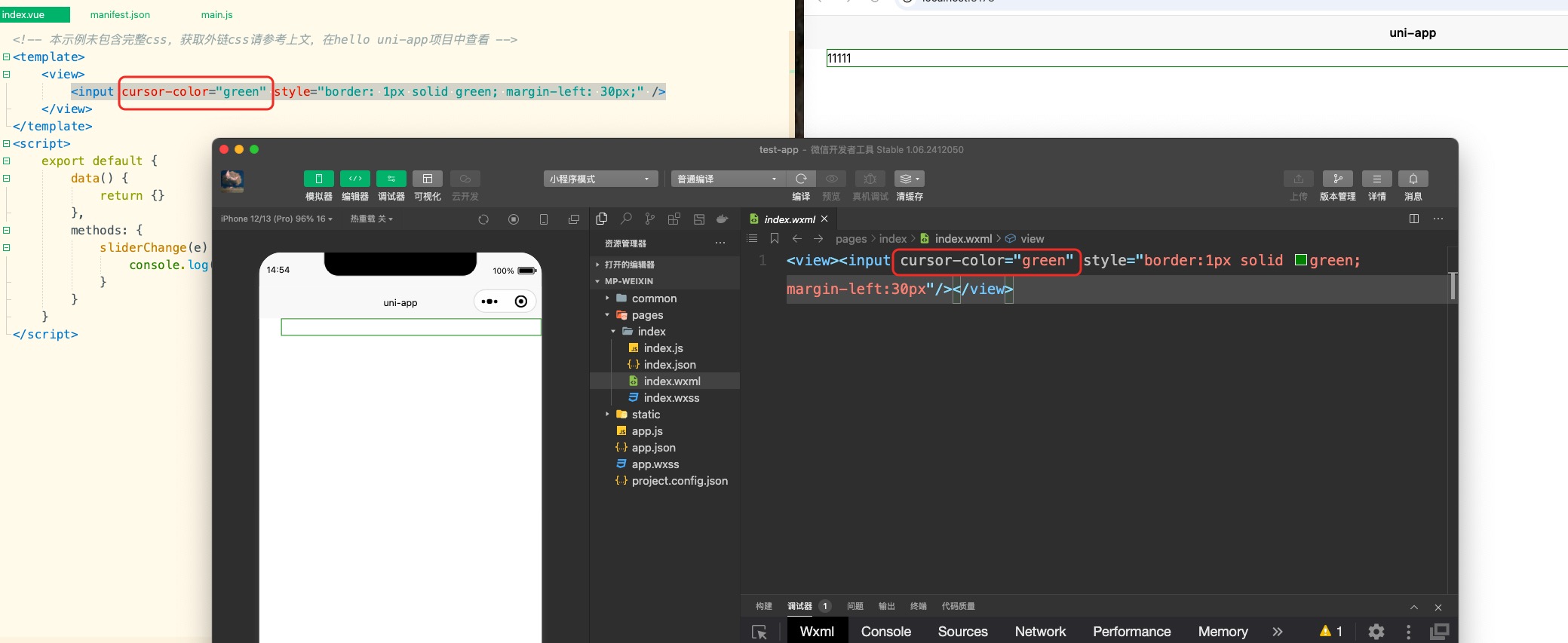The width and height of the screenshot is (1568, 643).
Task: Click the docker whale icon in editor sidebar
Action: pos(722,219)
